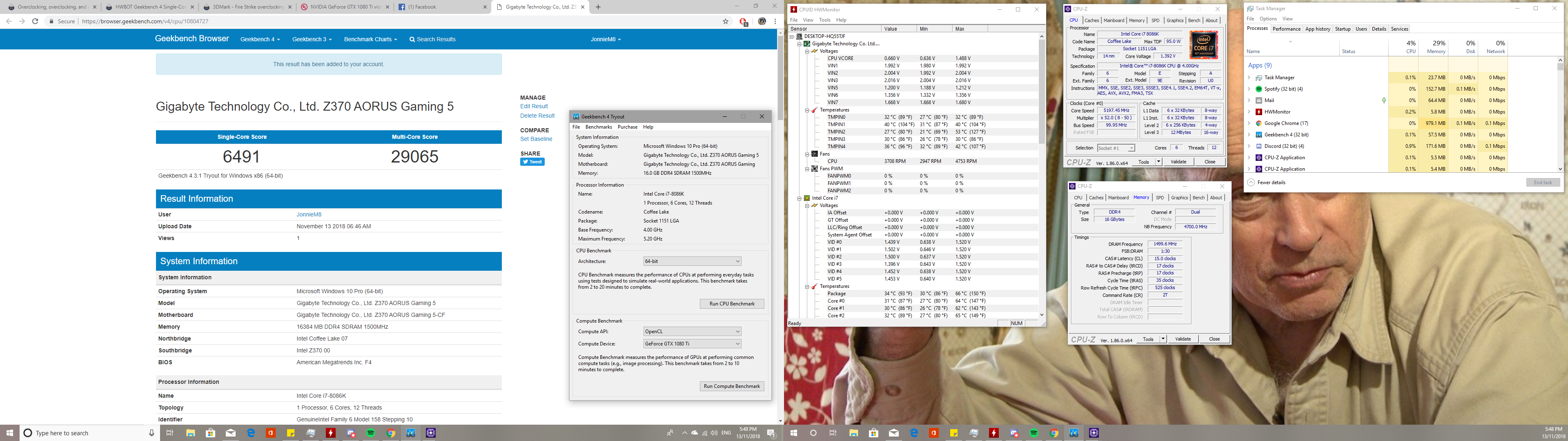1568x441 pixels.
Task: Expand the Geekbench 4 (32 bit) row in Task Manager
Action: click(1249, 135)
